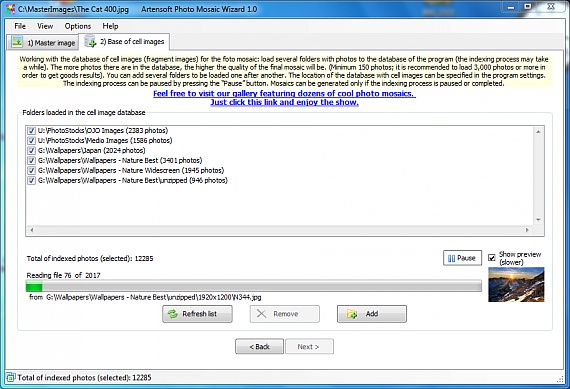
Task: Uncheck the OJO Images folder checkbox
Action: point(32,131)
